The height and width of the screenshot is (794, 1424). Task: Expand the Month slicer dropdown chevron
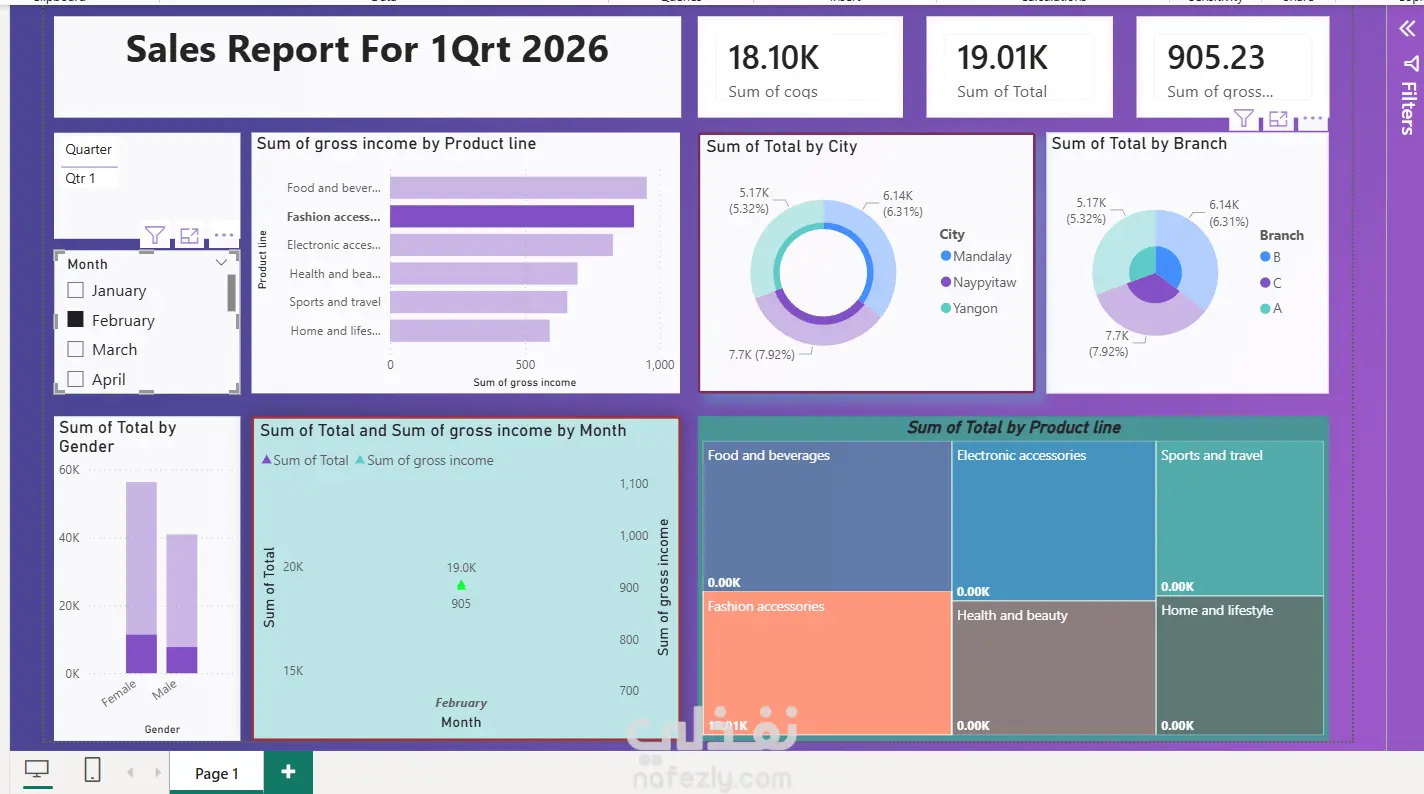tap(221, 264)
